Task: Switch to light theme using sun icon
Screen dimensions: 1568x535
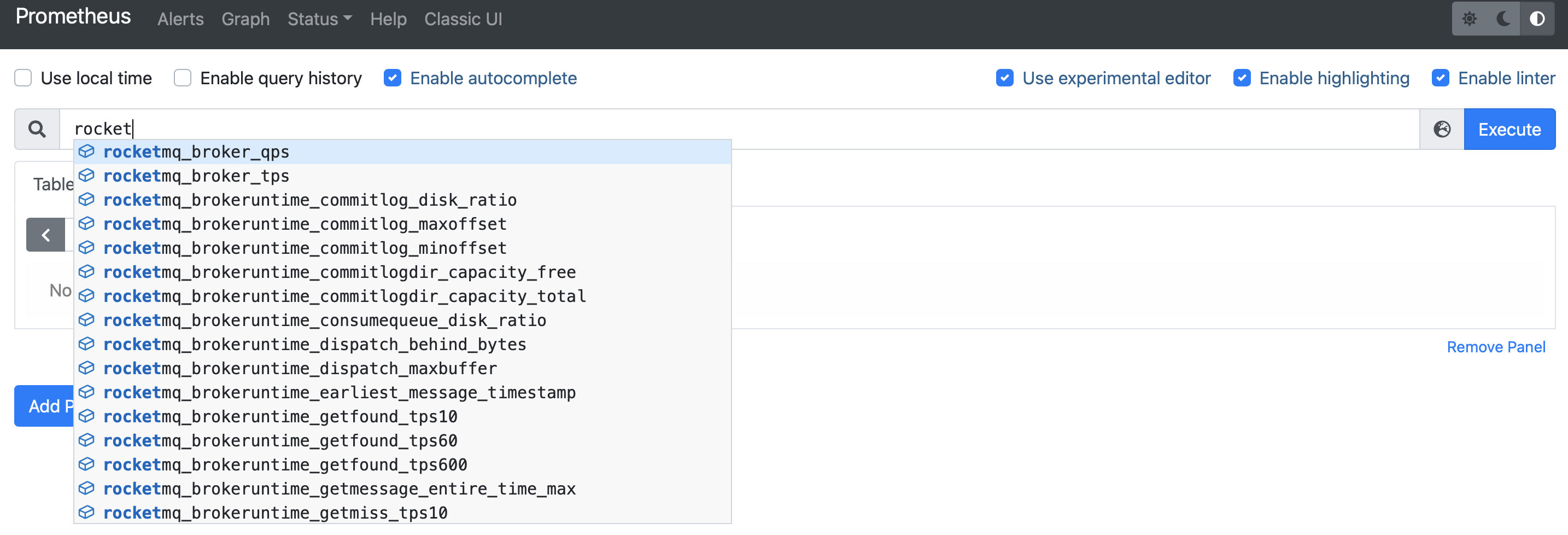Action: [x=1471, y=18]
